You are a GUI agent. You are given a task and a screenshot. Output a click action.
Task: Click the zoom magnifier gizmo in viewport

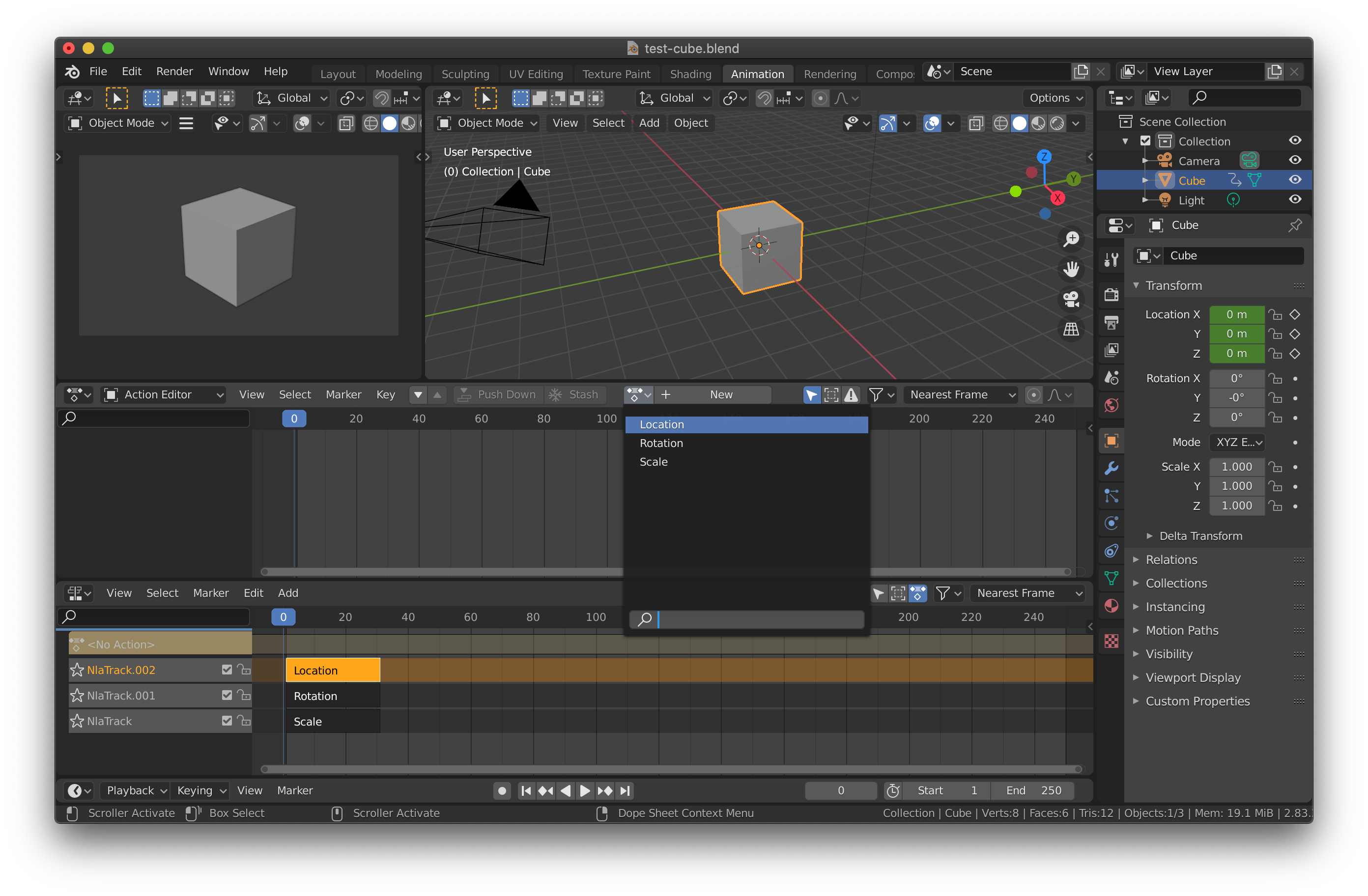coord(1071,240)
